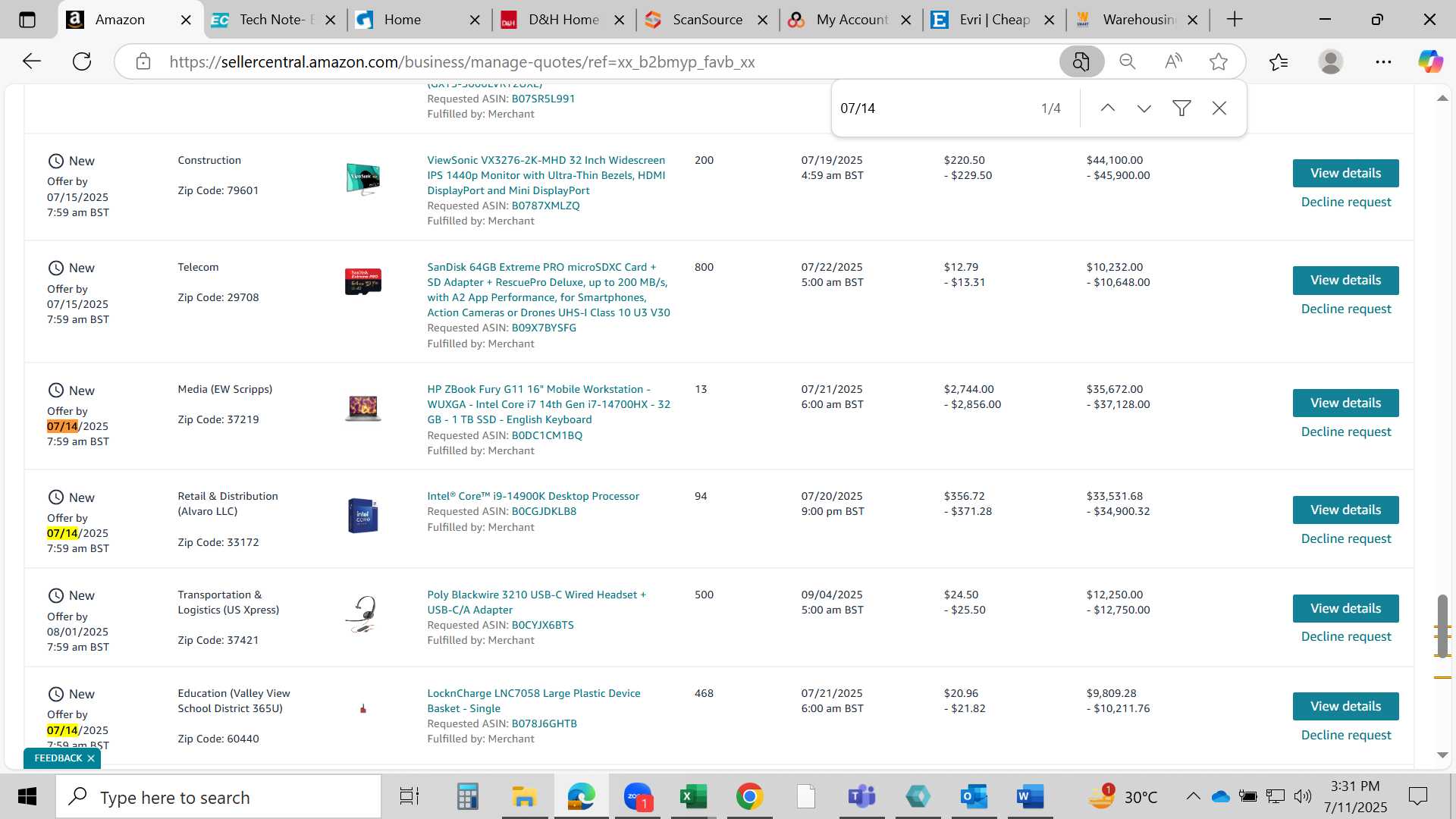
Task: Open File Explorer from taskbar
Action: 524,797
